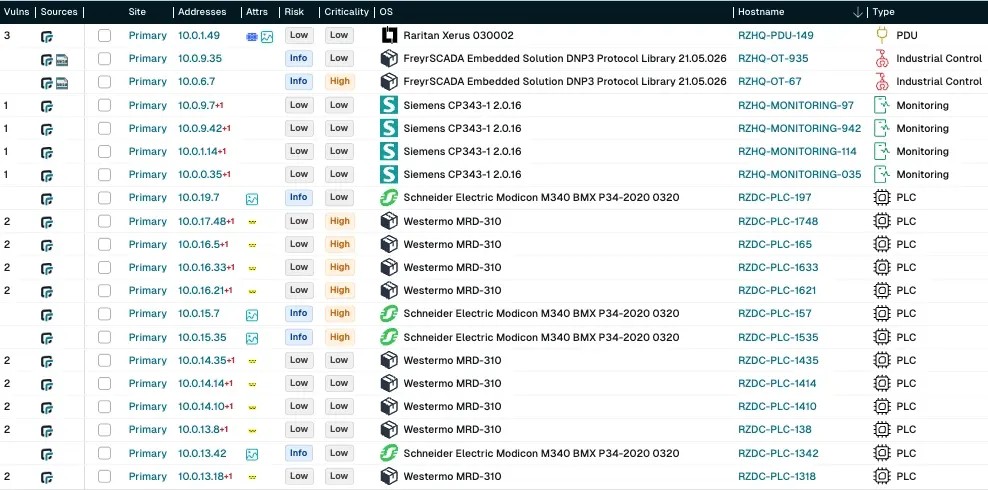Click the Monitoring type icon for RZHQ-MONITORING-97
The image size is (988, 490).
882,105
